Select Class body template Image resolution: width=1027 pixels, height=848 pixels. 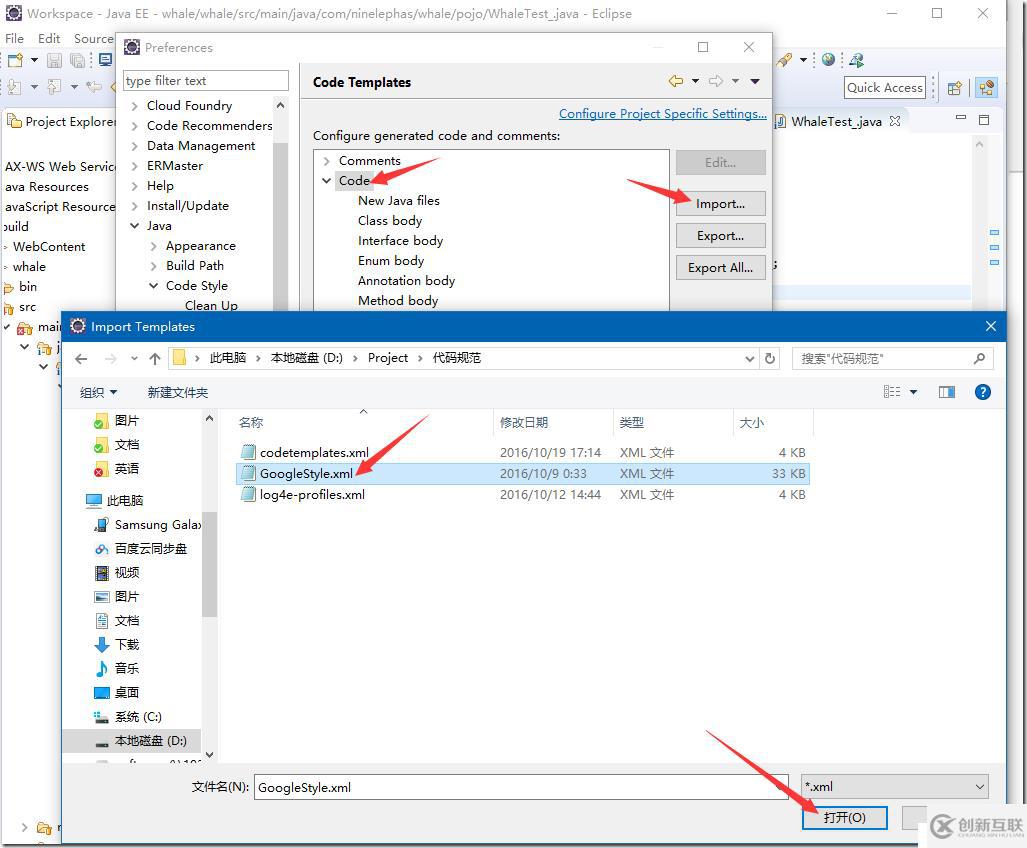pos(390,221)
